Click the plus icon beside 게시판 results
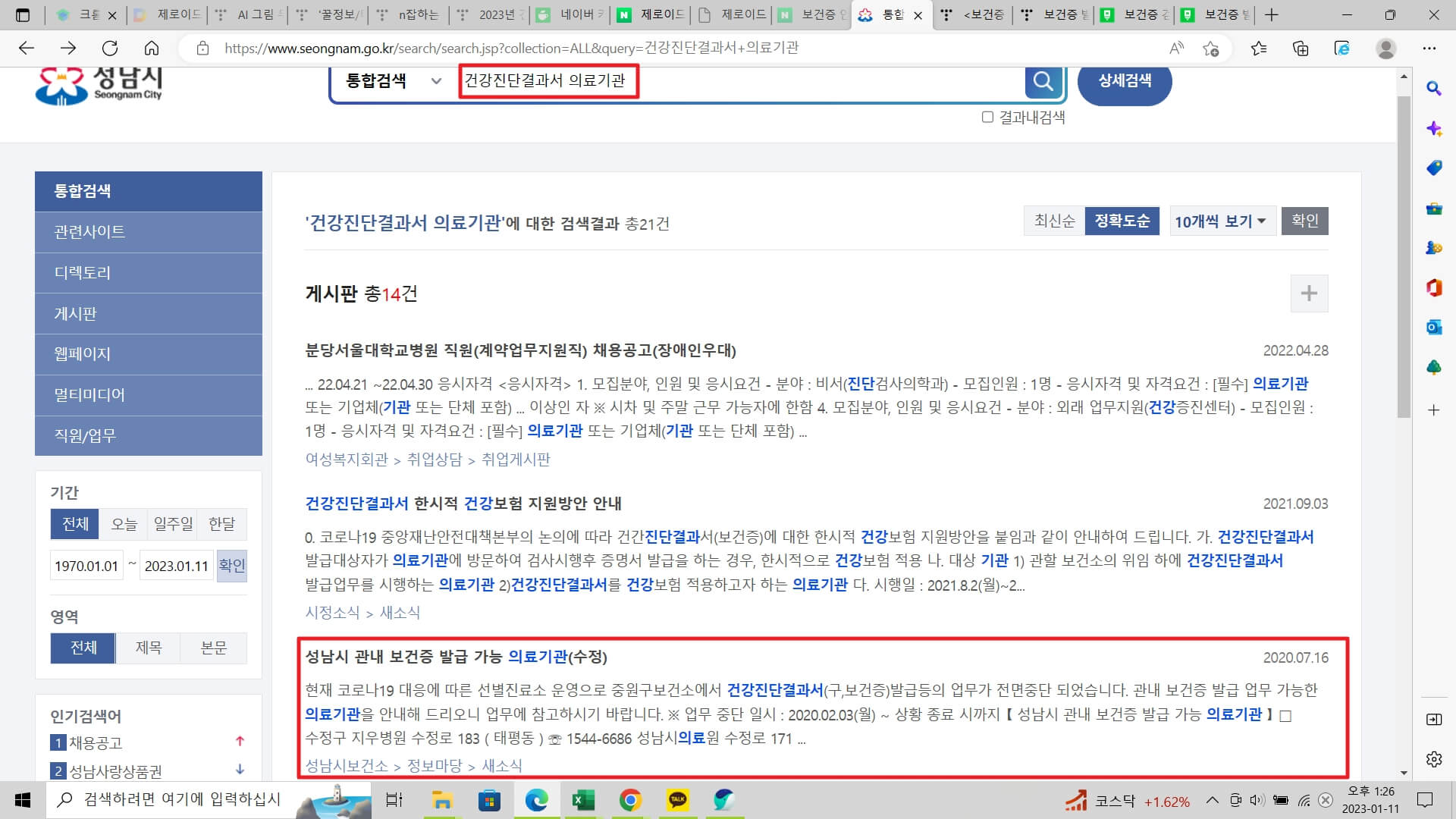Screen dimensions: 1456x819 tap(1308, 293)
